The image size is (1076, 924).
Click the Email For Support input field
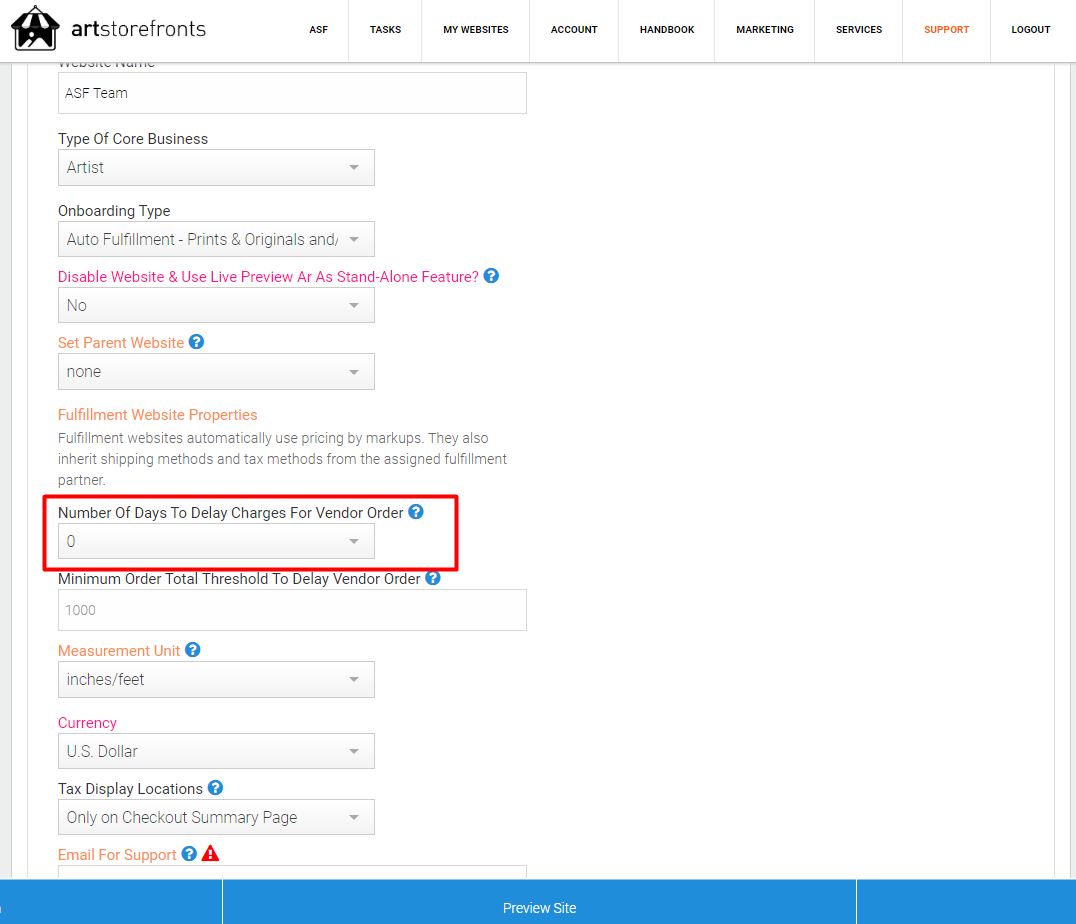[x=292, y=872]
